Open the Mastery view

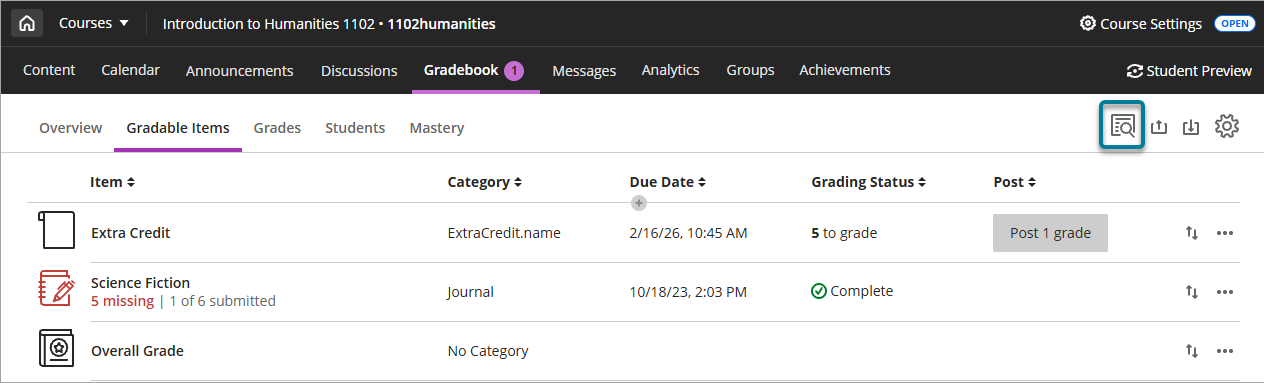pyautogui.click(x=437, y=128)
